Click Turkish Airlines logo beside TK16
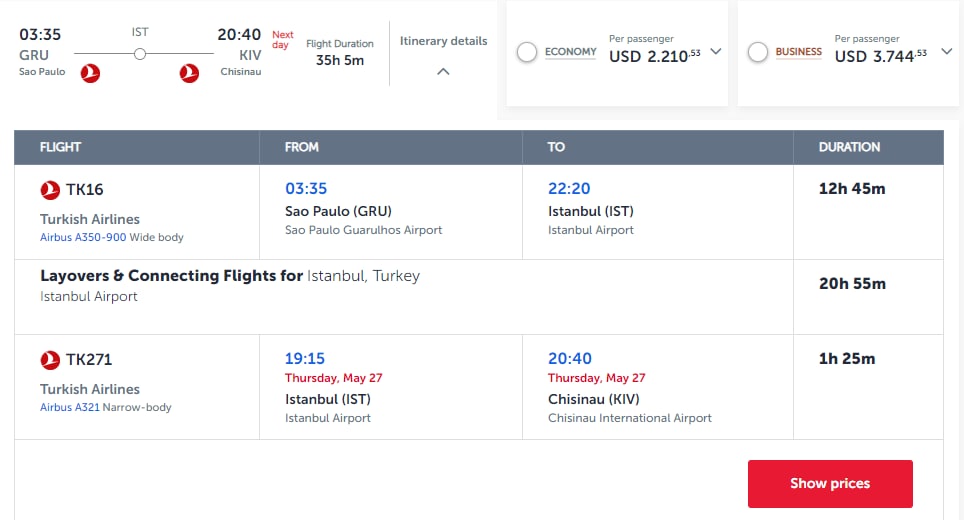This screenshot has width=964, height=520. tap(50, 190)
